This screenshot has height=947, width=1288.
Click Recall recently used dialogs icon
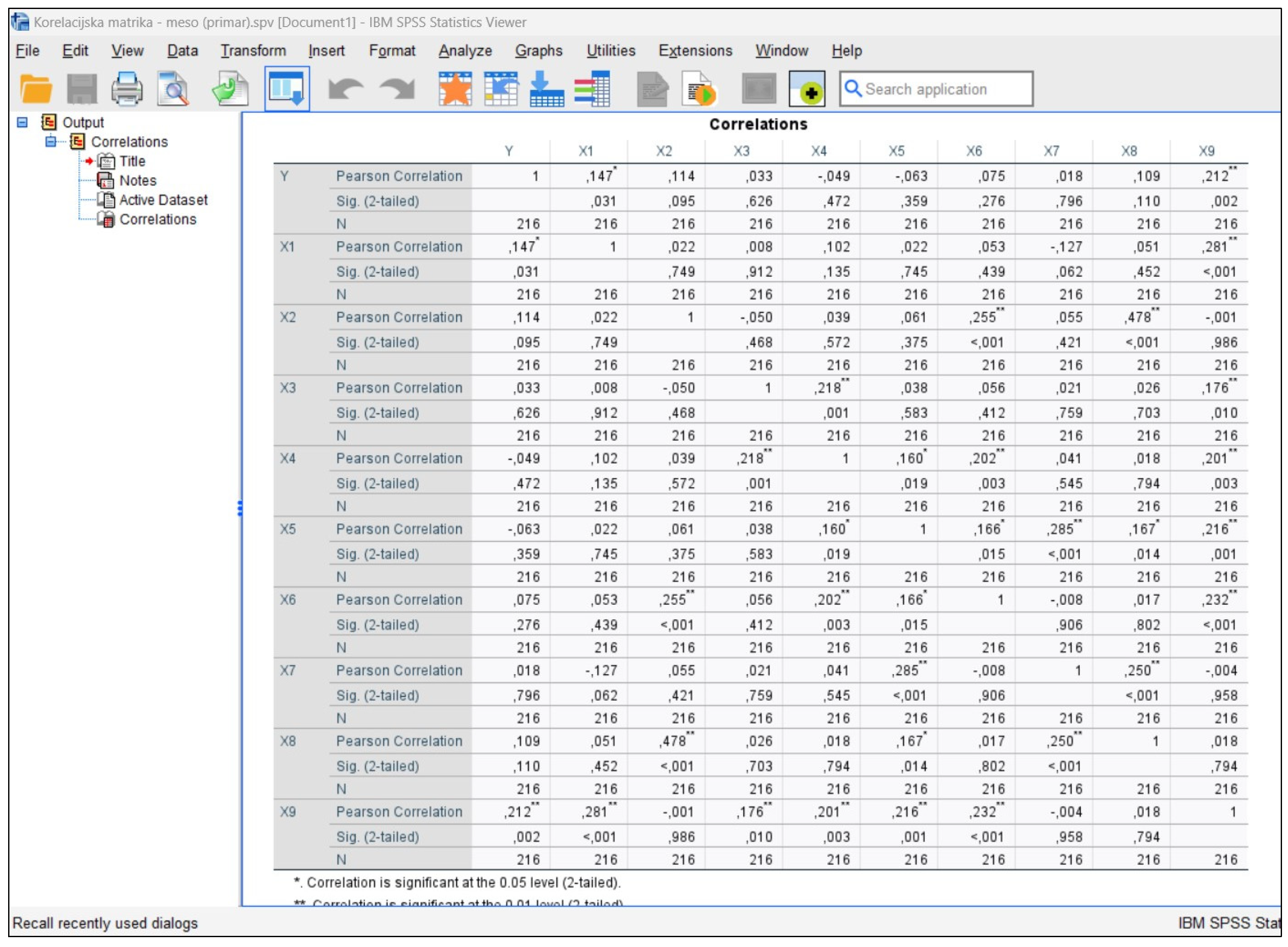286,89
